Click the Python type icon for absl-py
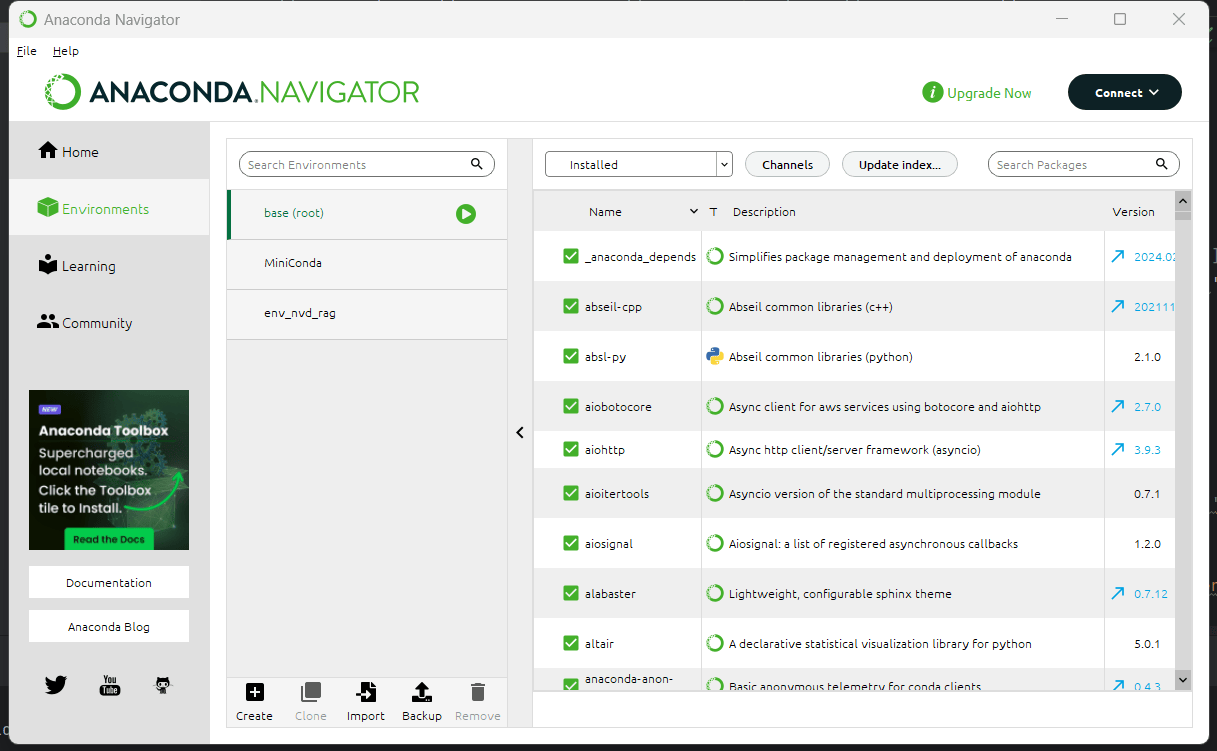 [715, 356]
